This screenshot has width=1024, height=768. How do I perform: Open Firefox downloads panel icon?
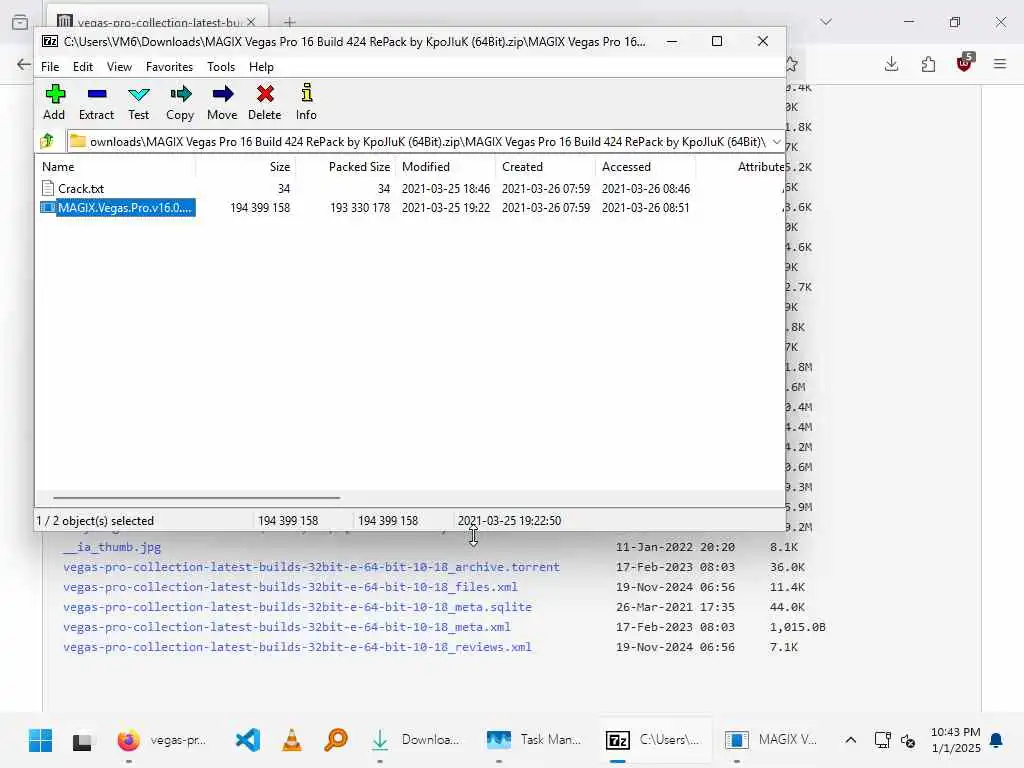[891, 64]
